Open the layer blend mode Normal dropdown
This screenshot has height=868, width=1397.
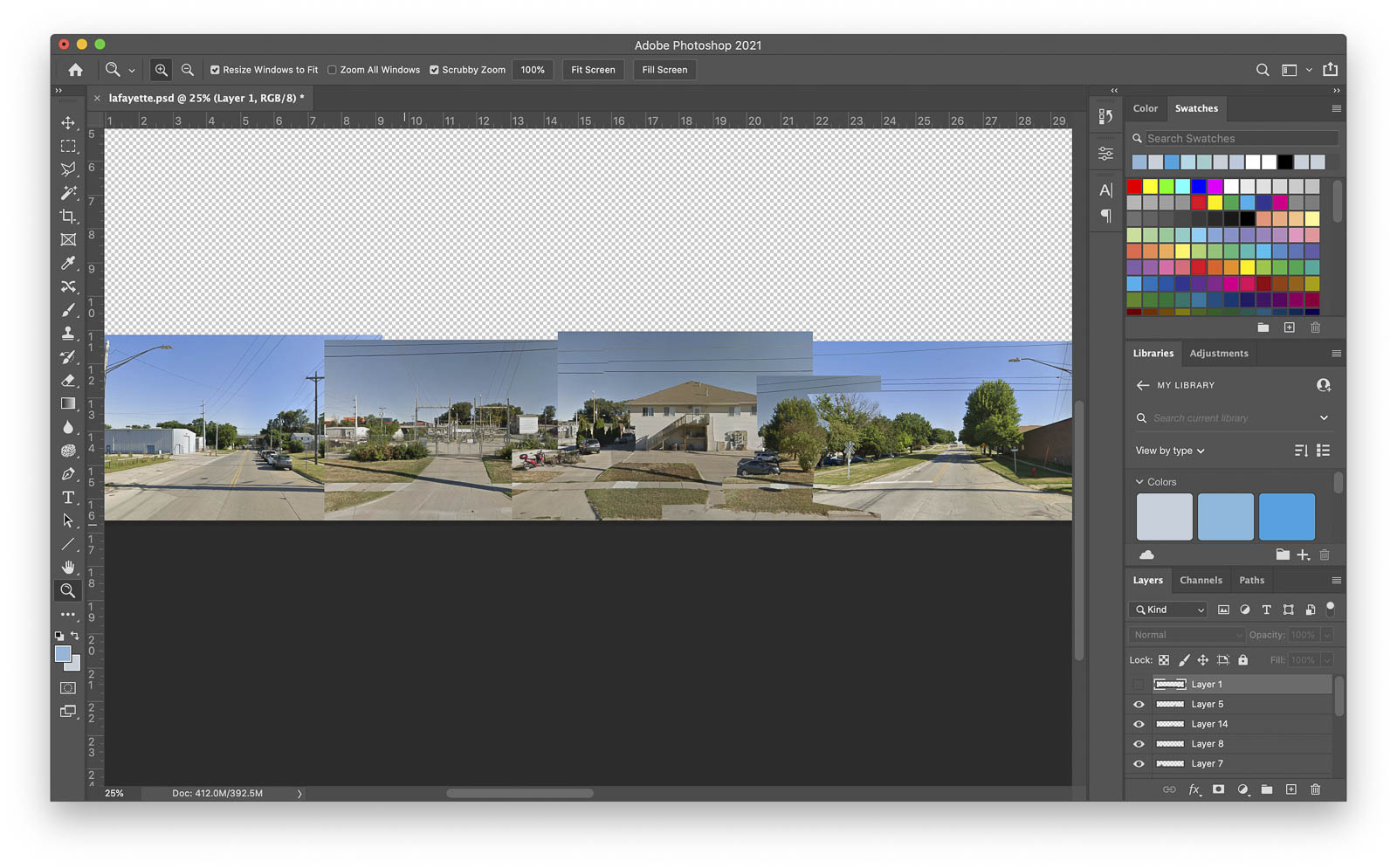(1187, 635)
